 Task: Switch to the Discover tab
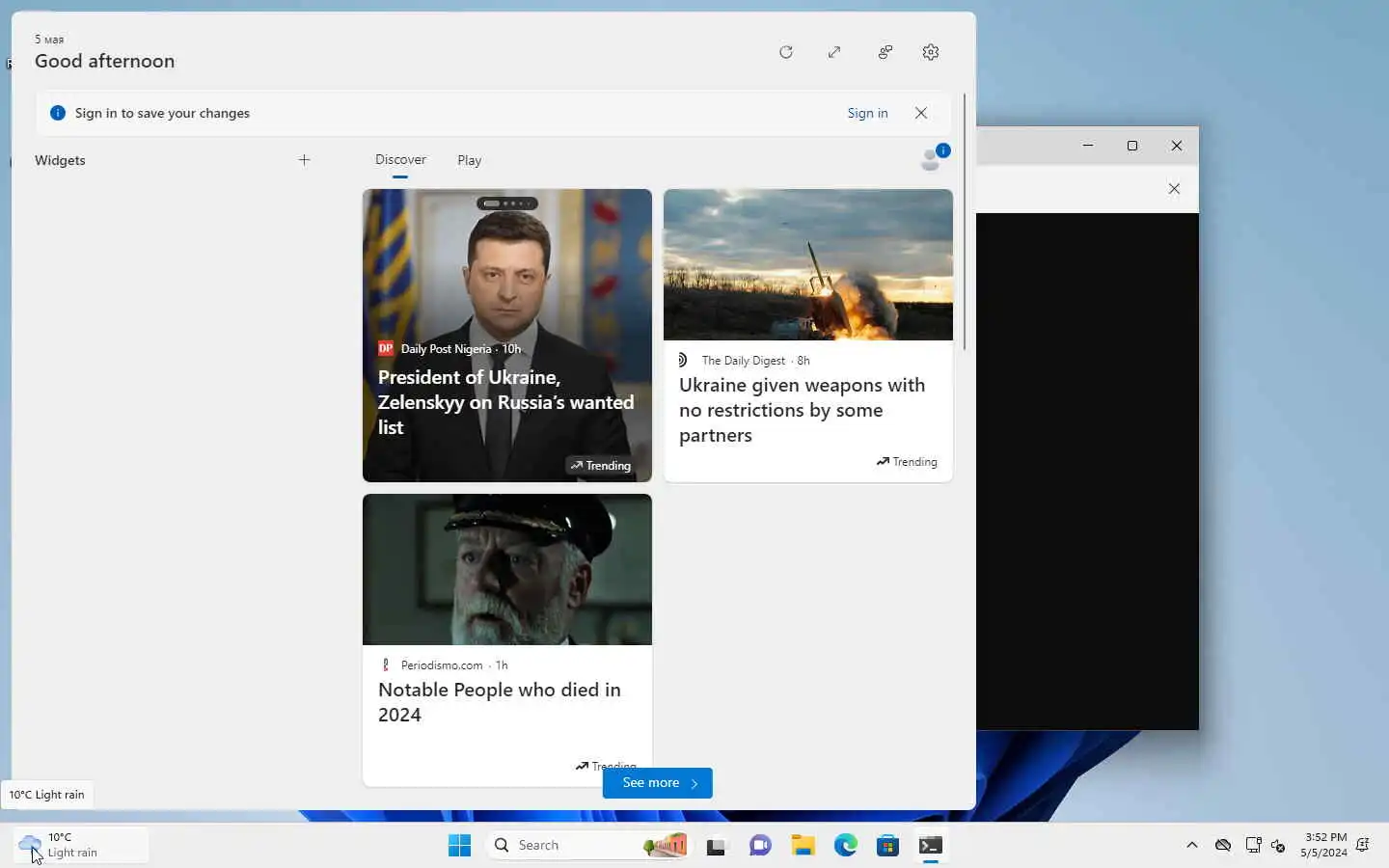coord(400,160)
